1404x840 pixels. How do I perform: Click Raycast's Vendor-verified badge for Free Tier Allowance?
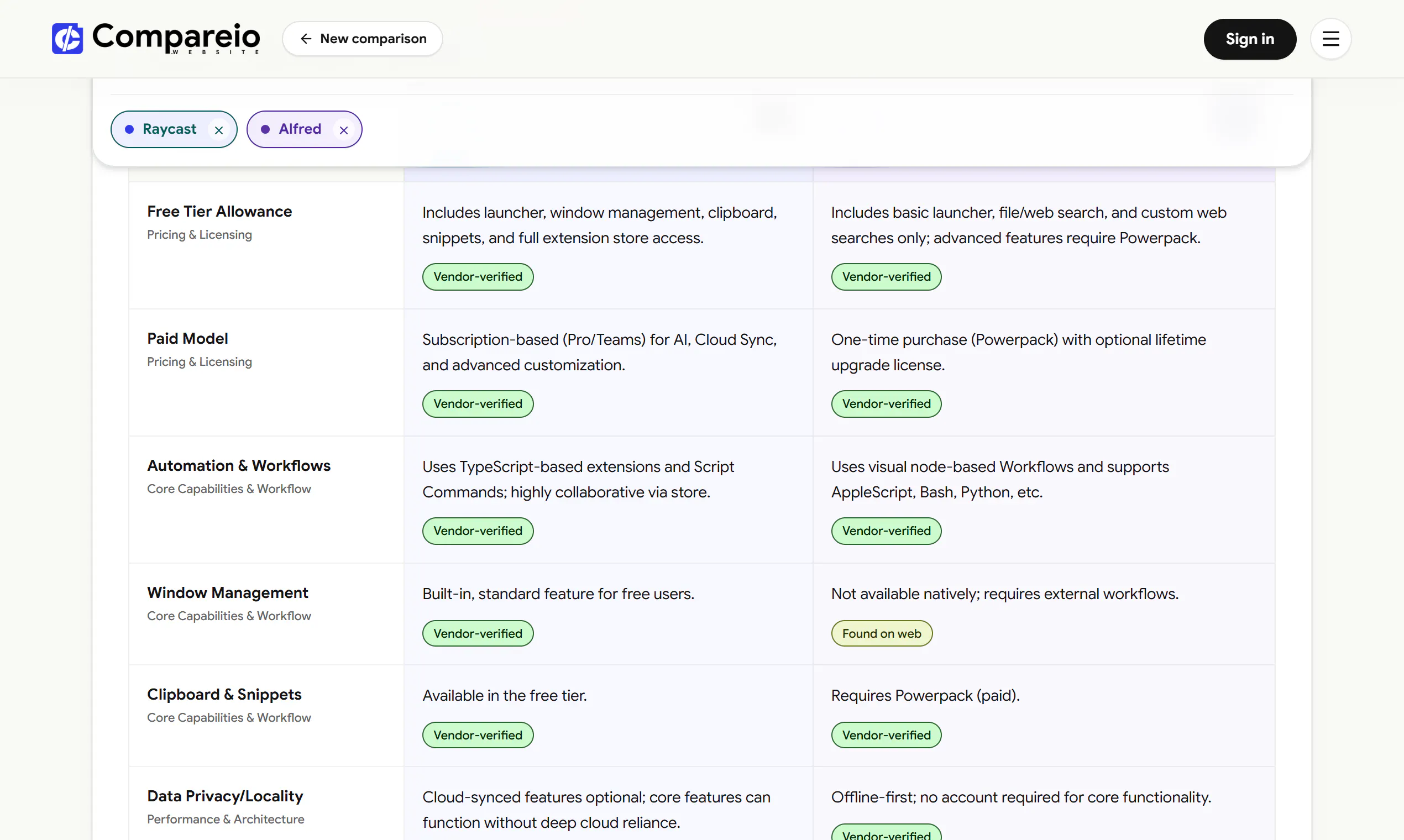coord(478,277)
